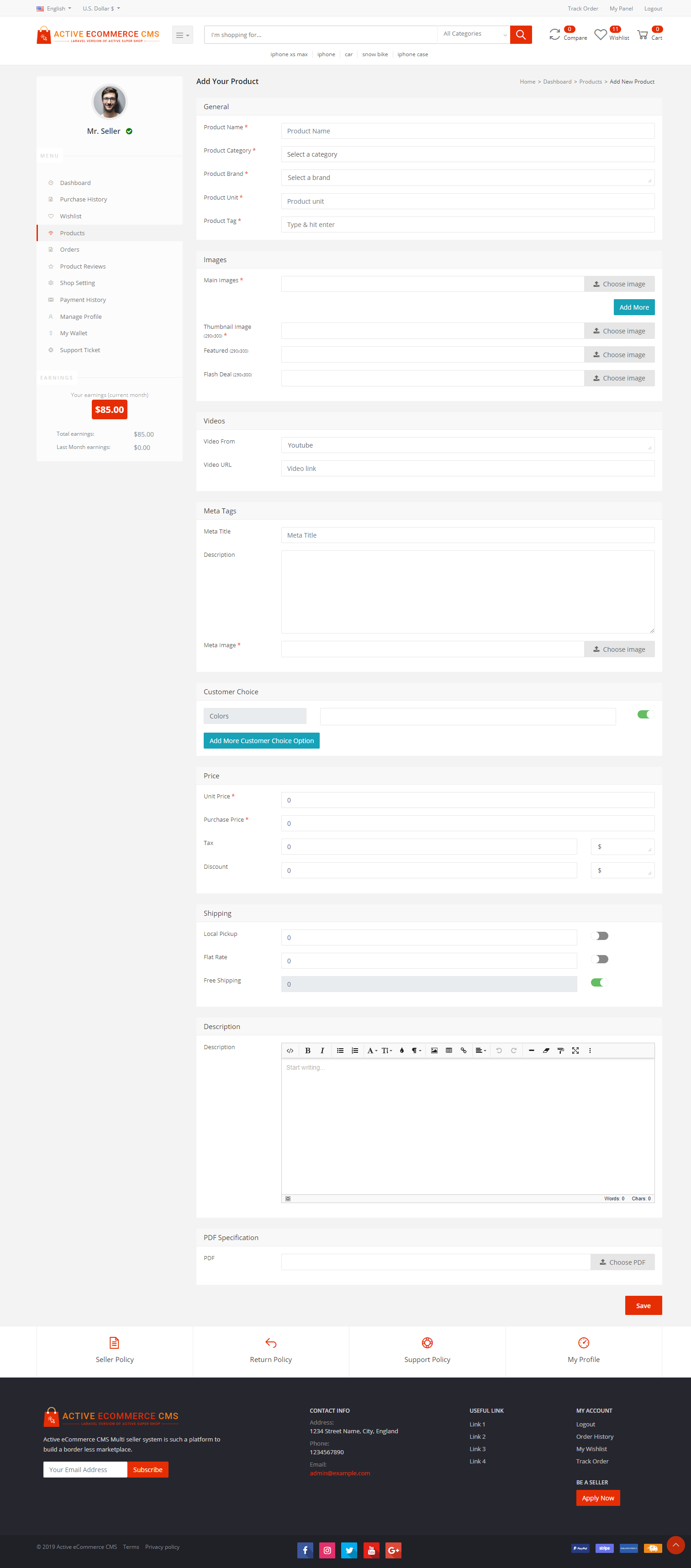691x1568 pixels.
Task: Open Orders in the sidebar menu
Action: 69,249
